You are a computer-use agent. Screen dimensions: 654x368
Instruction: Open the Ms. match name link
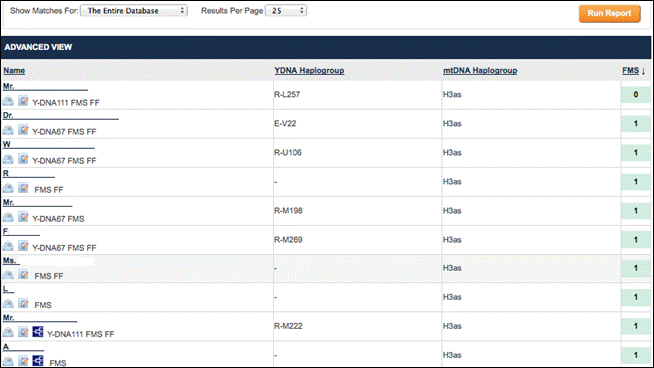click(x=11, y=260)
